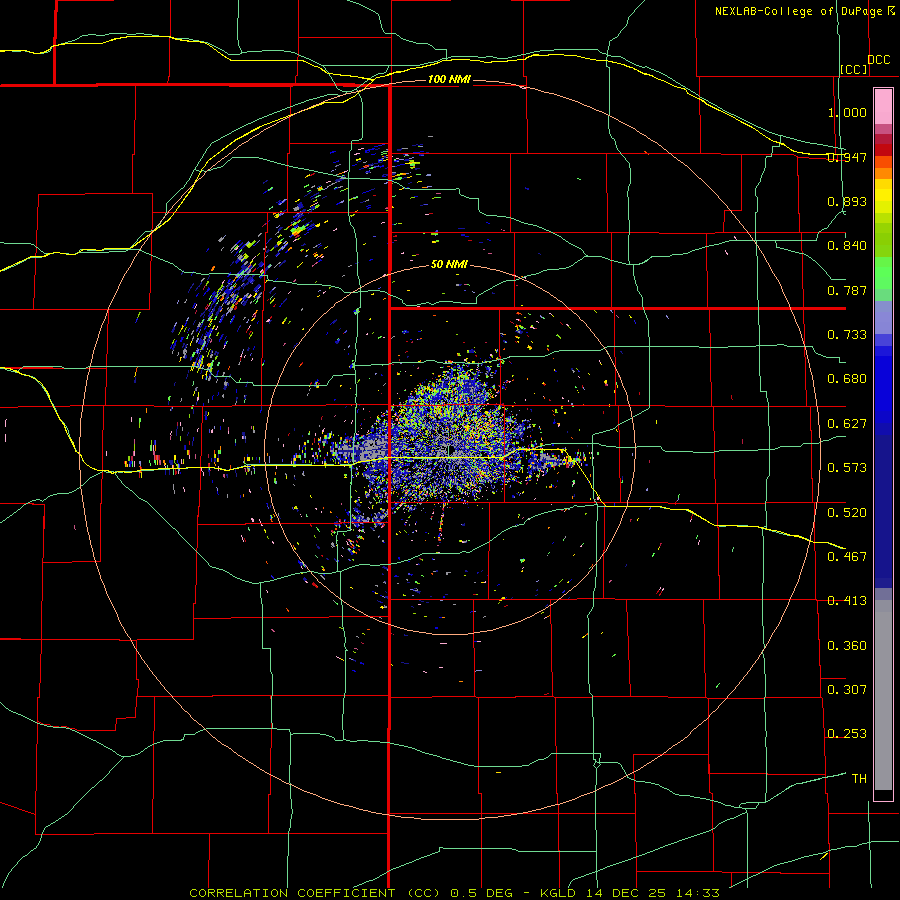This screenshot has width=900, height=900.
Task: Click the TH threshold label
Action: (859, 779)
